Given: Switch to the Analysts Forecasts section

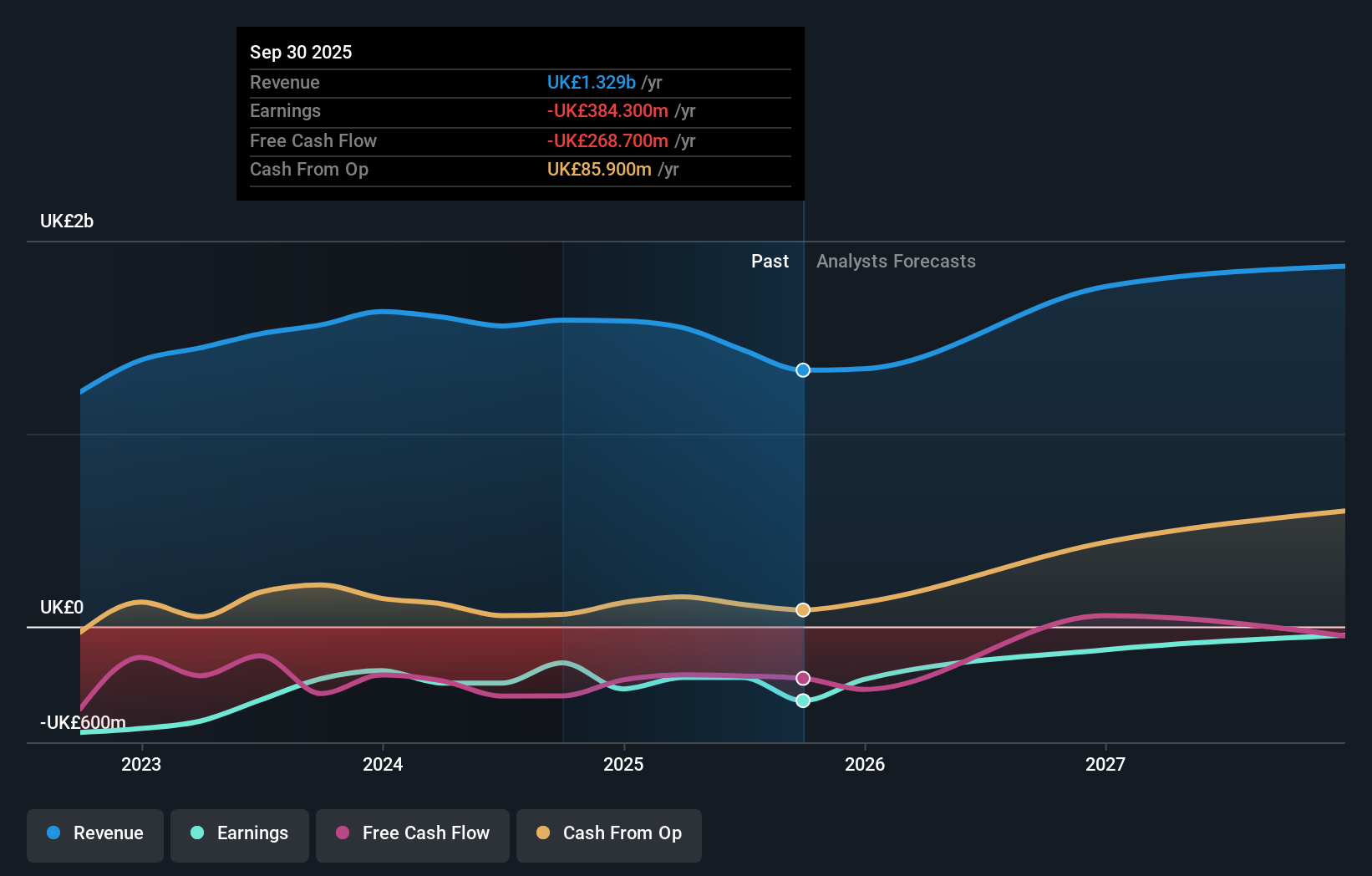Looking at the screenshot, I should tap(896, 261).
